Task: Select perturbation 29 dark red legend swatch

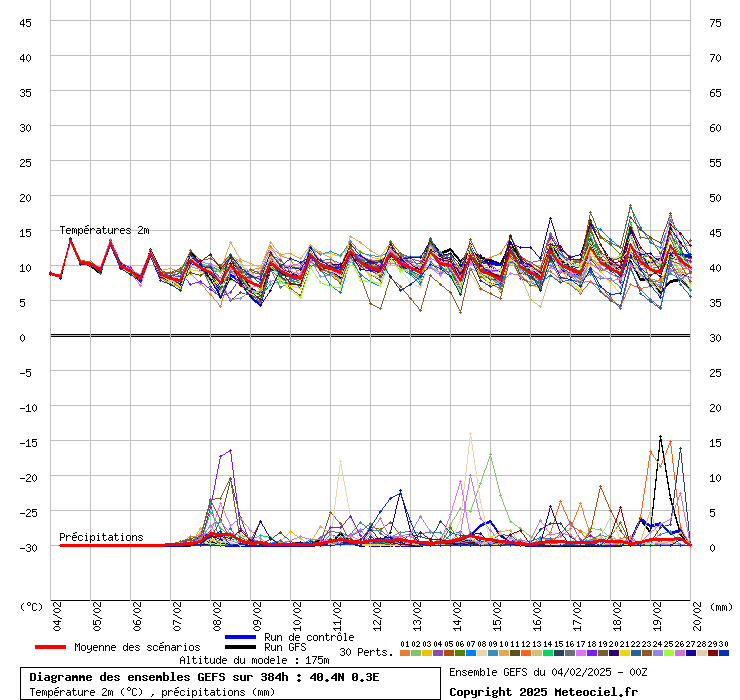Action: click(712, 653)
